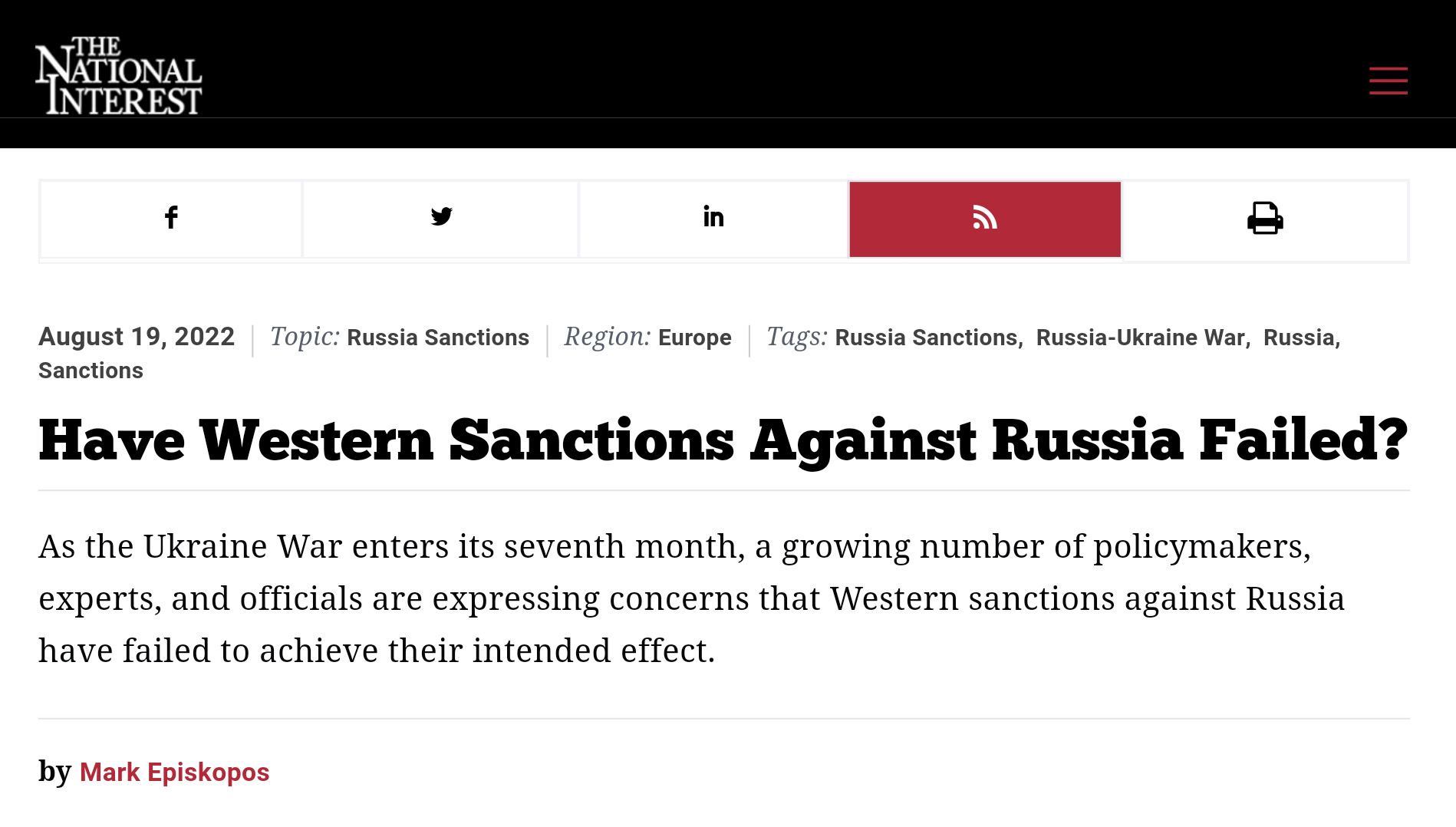Open the Topic link Russia Sanctions

coord(438,338)
